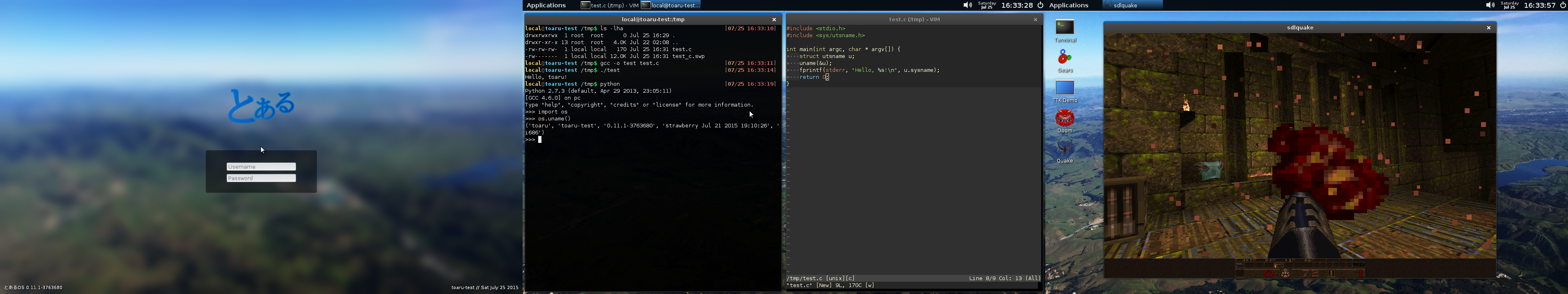Click the power icon beside the 16:33:57 clock
Screen dimensions: 1568x294
click(1563, 5)
